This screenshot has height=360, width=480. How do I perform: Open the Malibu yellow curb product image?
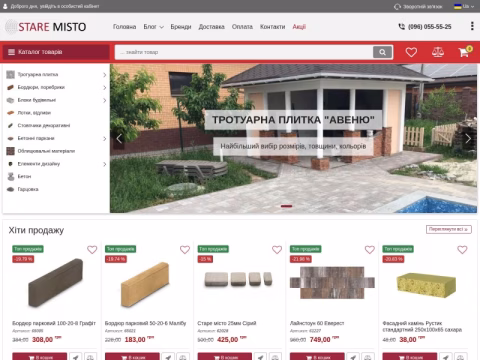(145, 284)
